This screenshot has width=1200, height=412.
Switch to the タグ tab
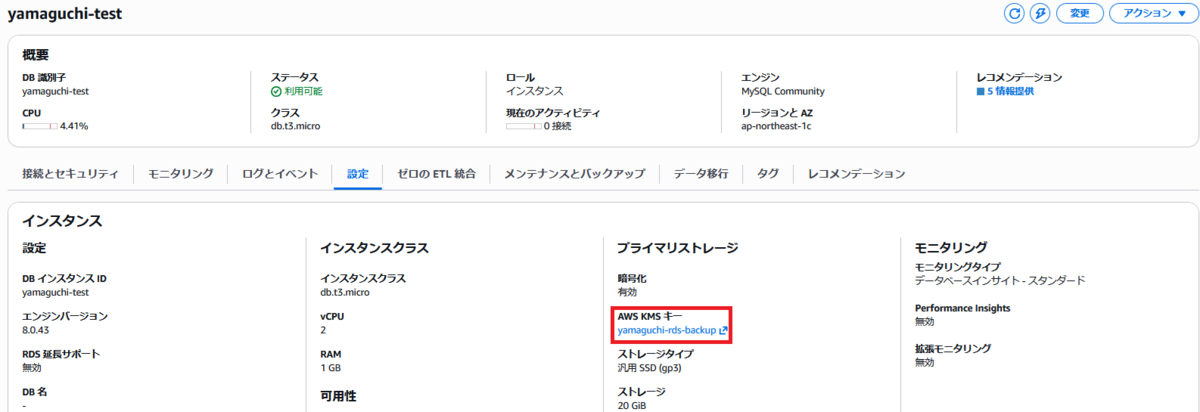[x=768, y=174]
